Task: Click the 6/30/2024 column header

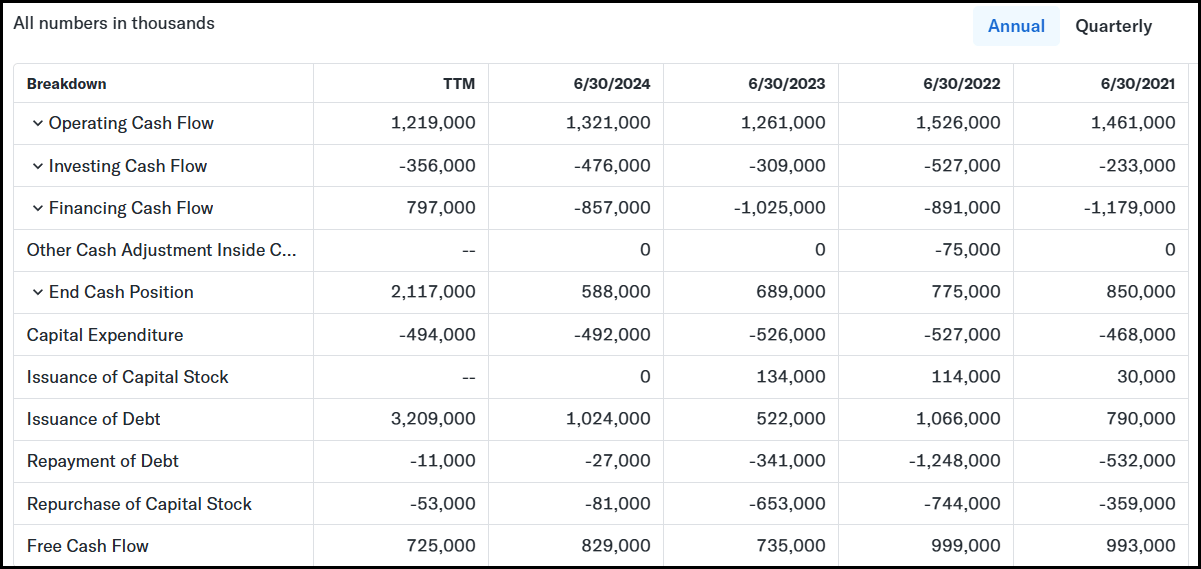Action: click(612, 84)
